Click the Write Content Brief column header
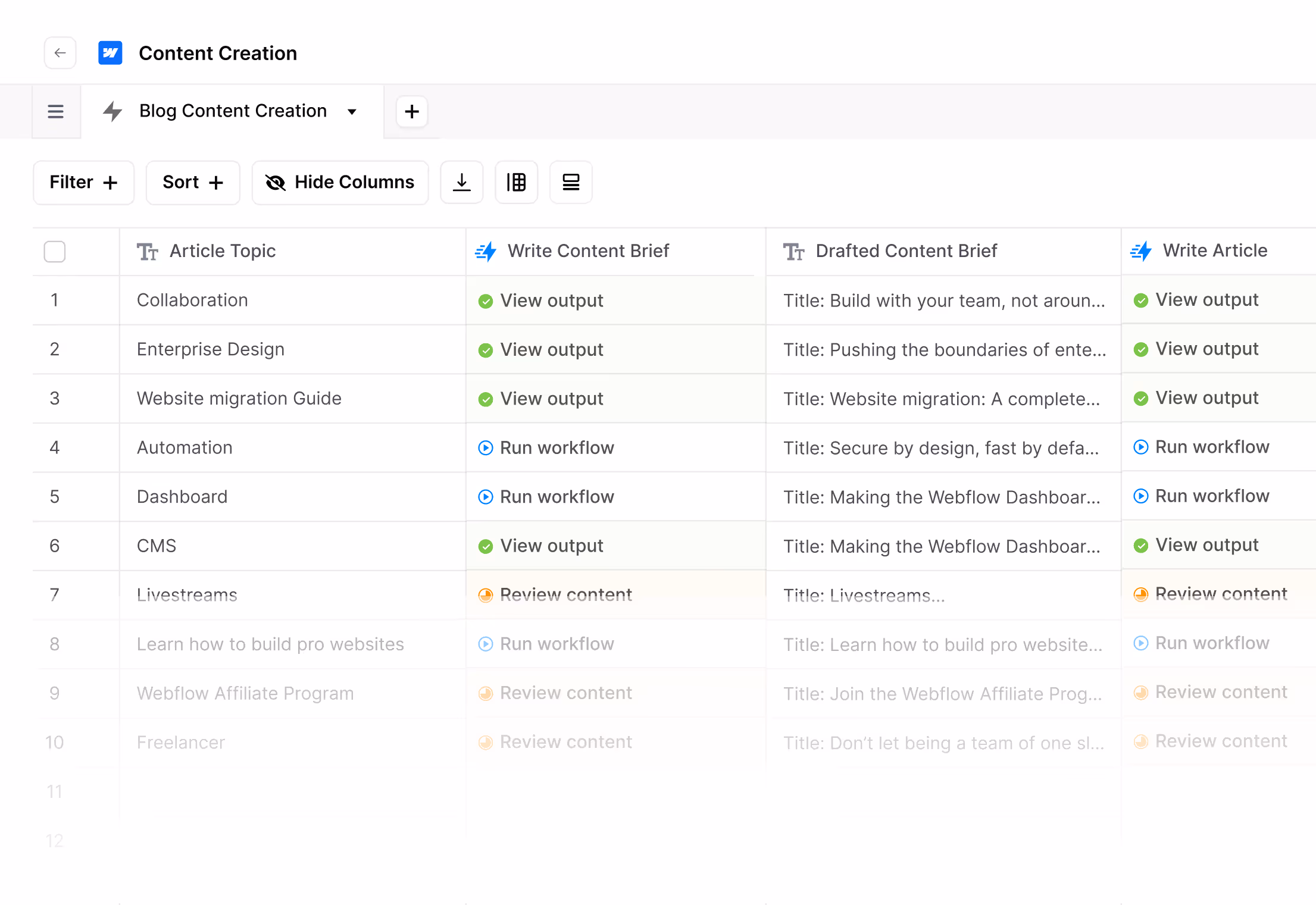1316x905 pixels. 587,251
